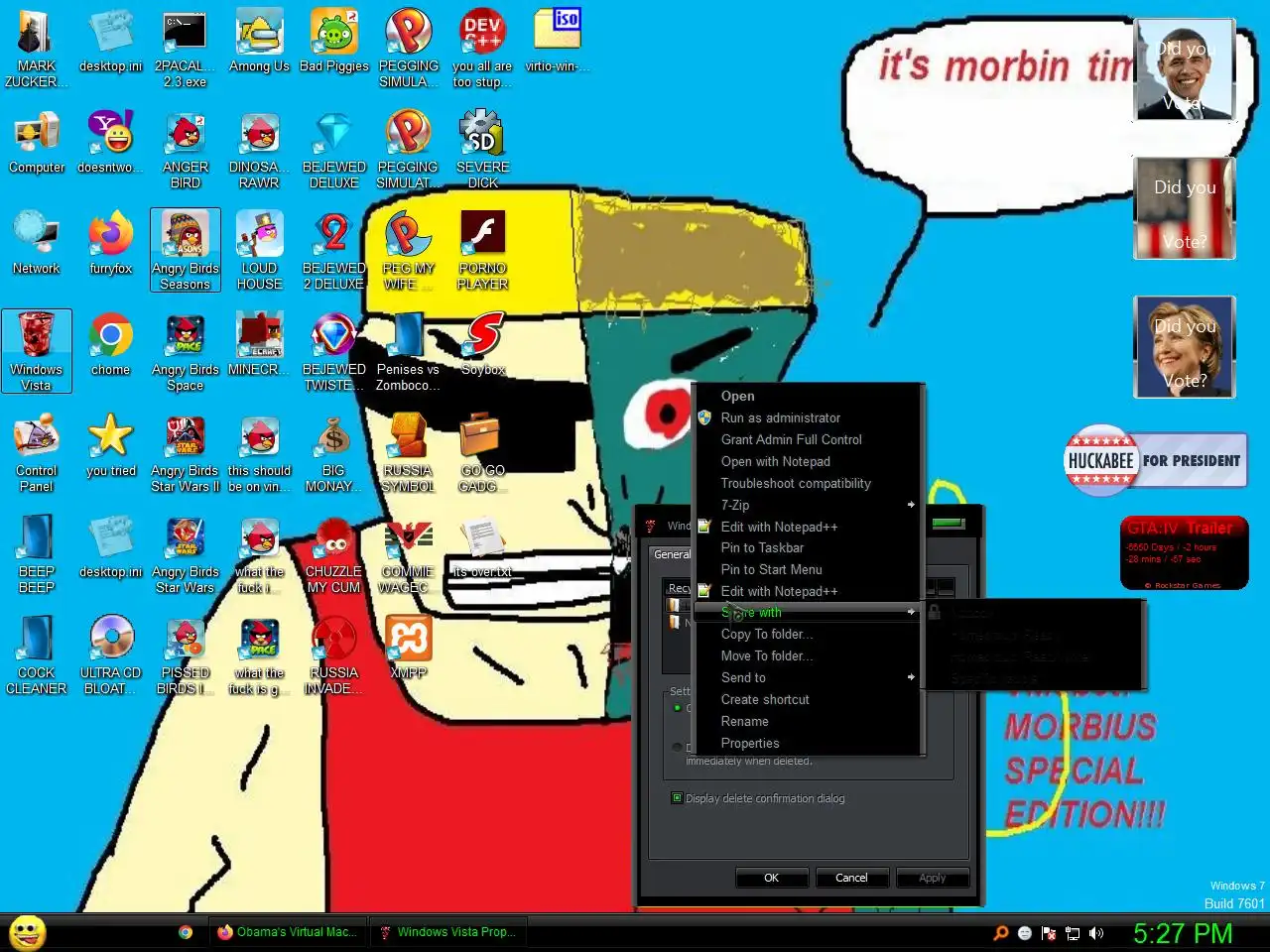This screenshot has height=952, width=1270.
Task: Choose Create shortcut in context menu
Action: click(x=807, y=699)
